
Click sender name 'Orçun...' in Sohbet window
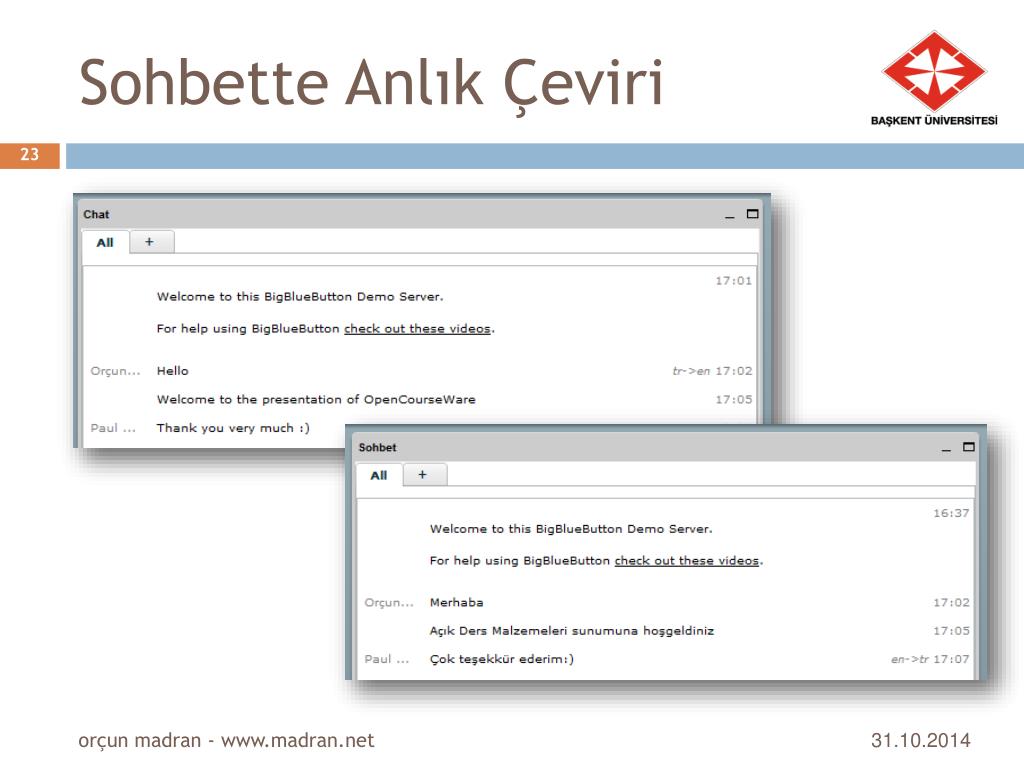[x=389, y=603]
